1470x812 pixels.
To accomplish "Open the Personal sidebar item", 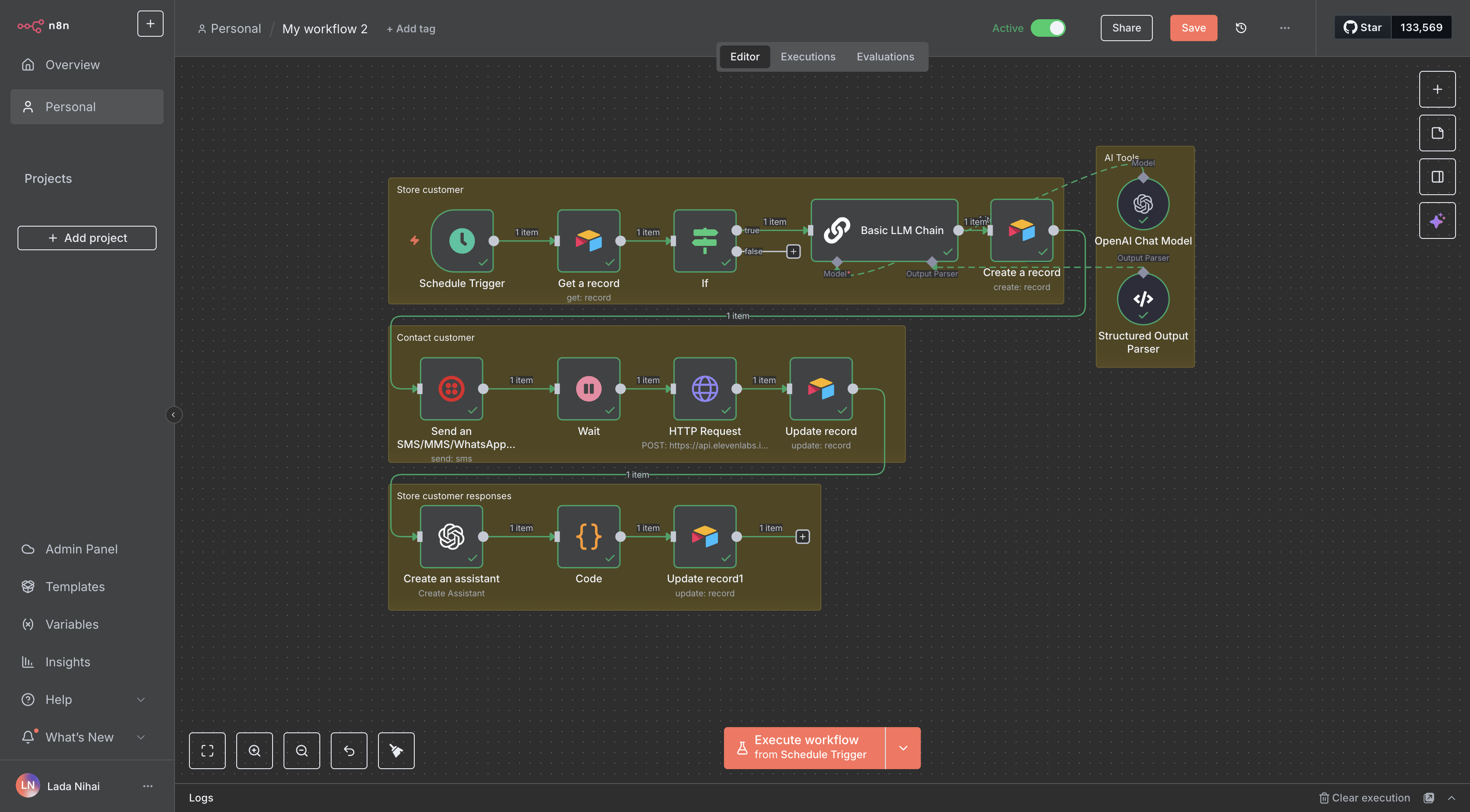I will pos(86,107).
